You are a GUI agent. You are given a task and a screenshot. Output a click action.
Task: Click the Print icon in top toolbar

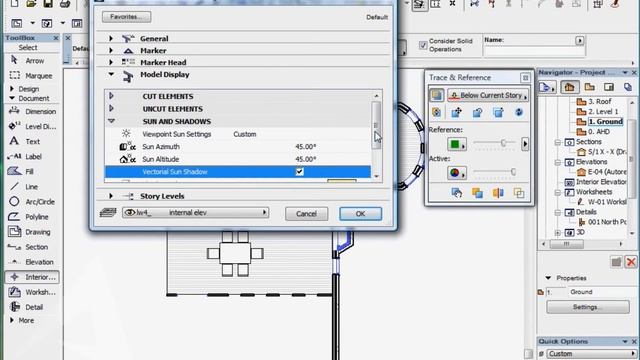tap(65, 4)
